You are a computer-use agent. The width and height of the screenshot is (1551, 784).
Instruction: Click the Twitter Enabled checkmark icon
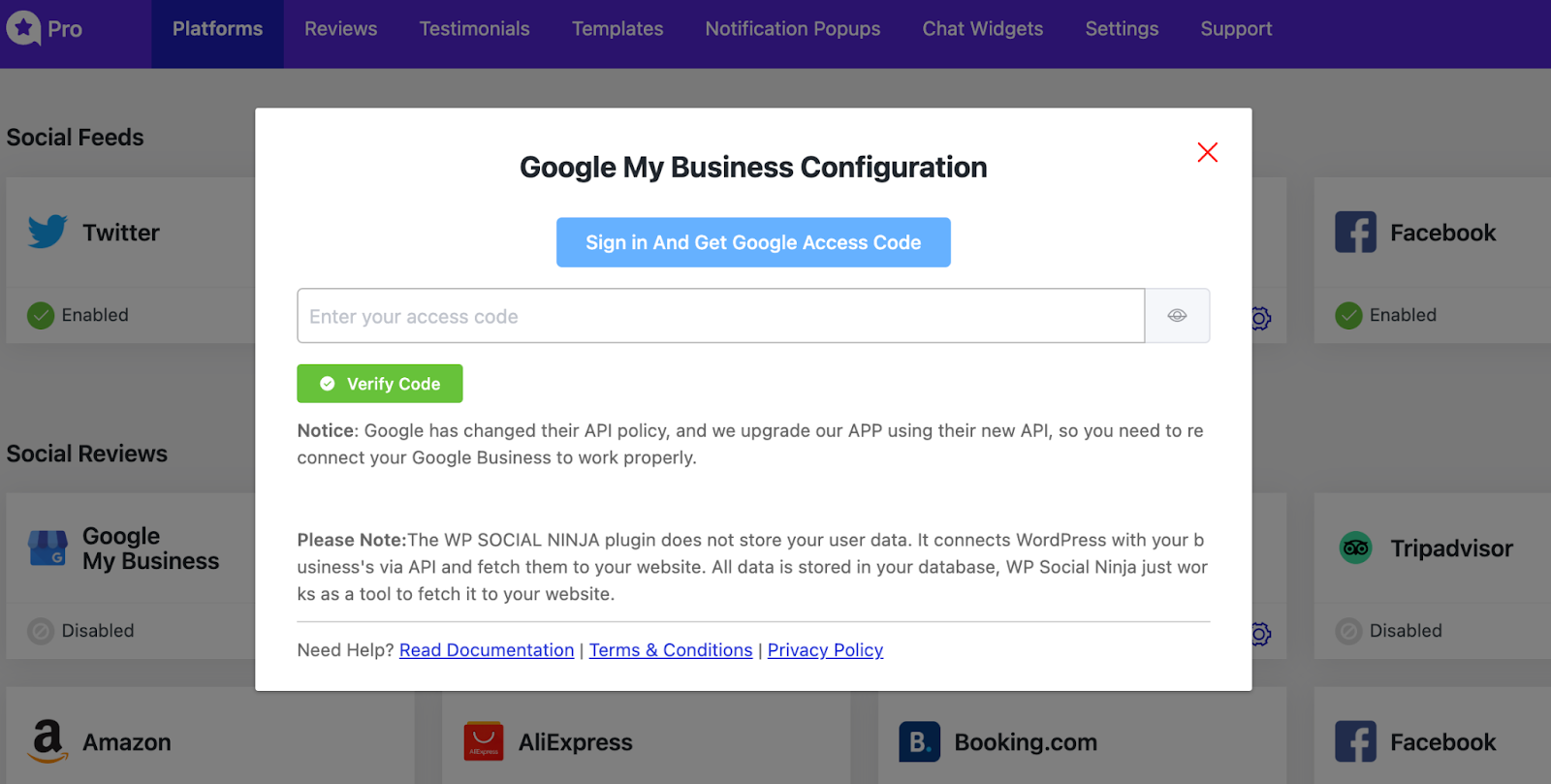(41, 316)
